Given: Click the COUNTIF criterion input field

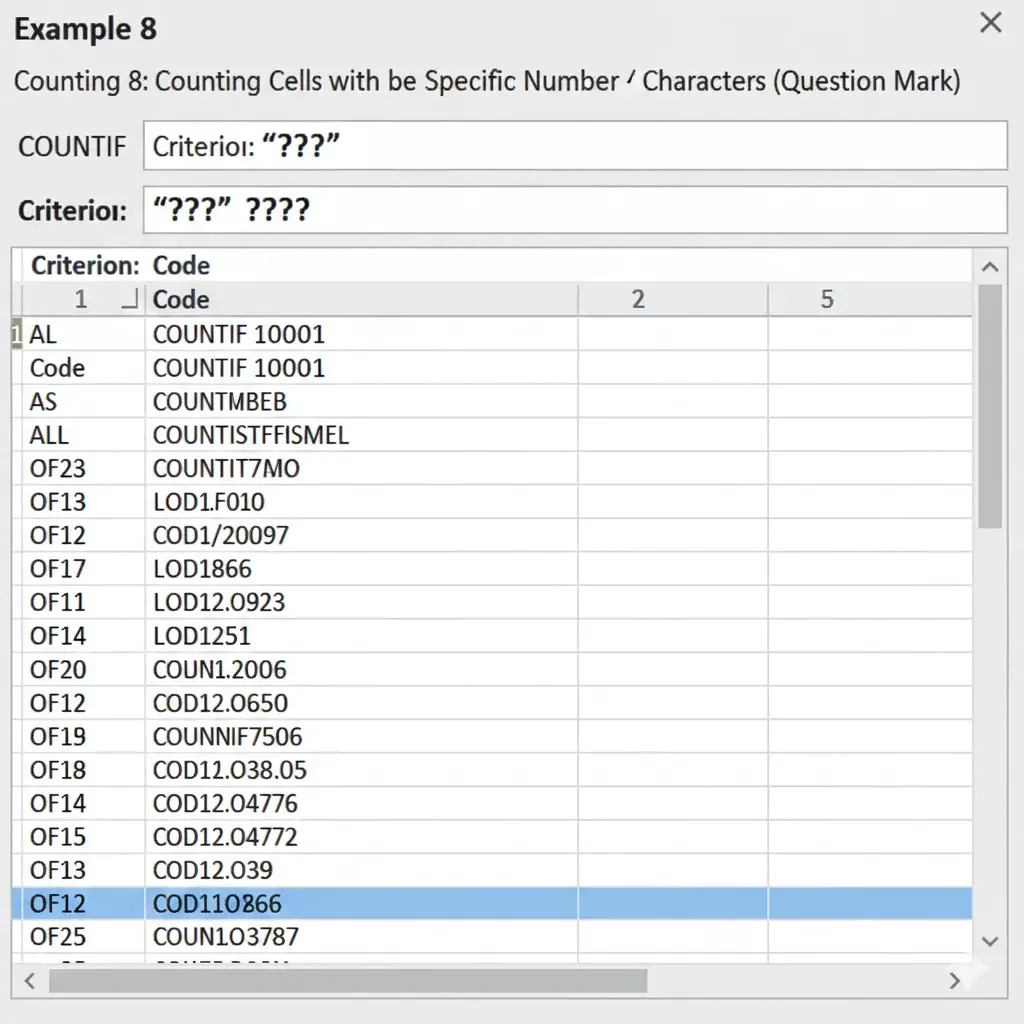Looking at the screenshot, I should tap(575, 146).
